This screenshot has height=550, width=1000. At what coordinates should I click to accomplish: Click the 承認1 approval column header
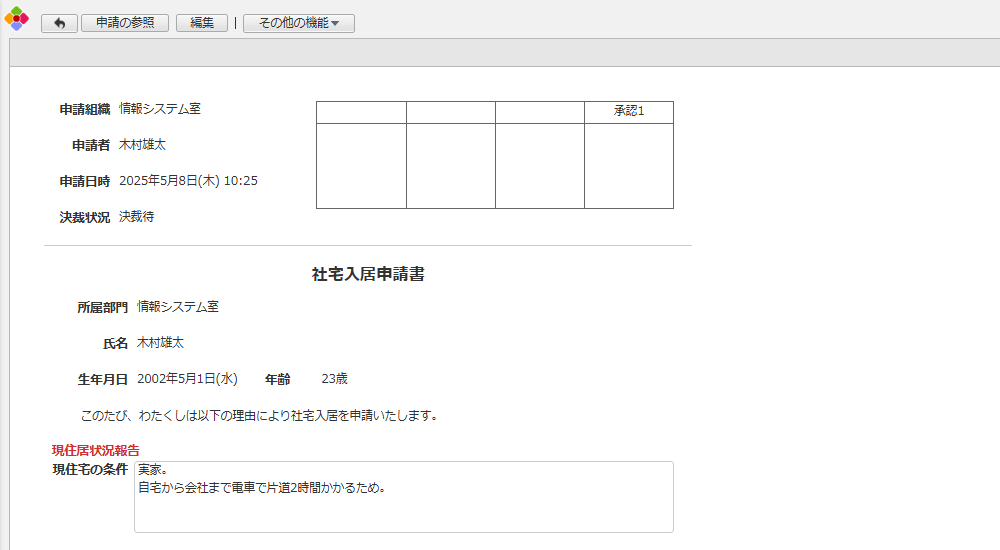629,112
